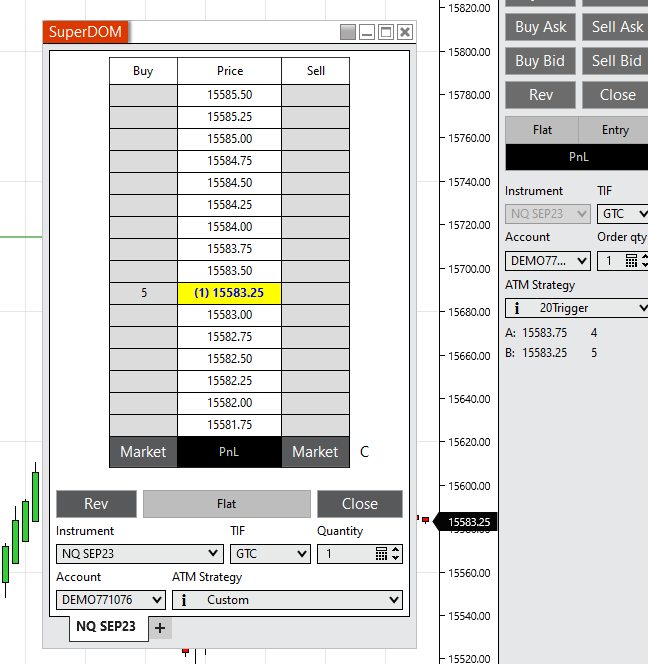Click the Flat position cell in Chart Trader
This screenshot has width=648, height=664.
tap(542, 130)
